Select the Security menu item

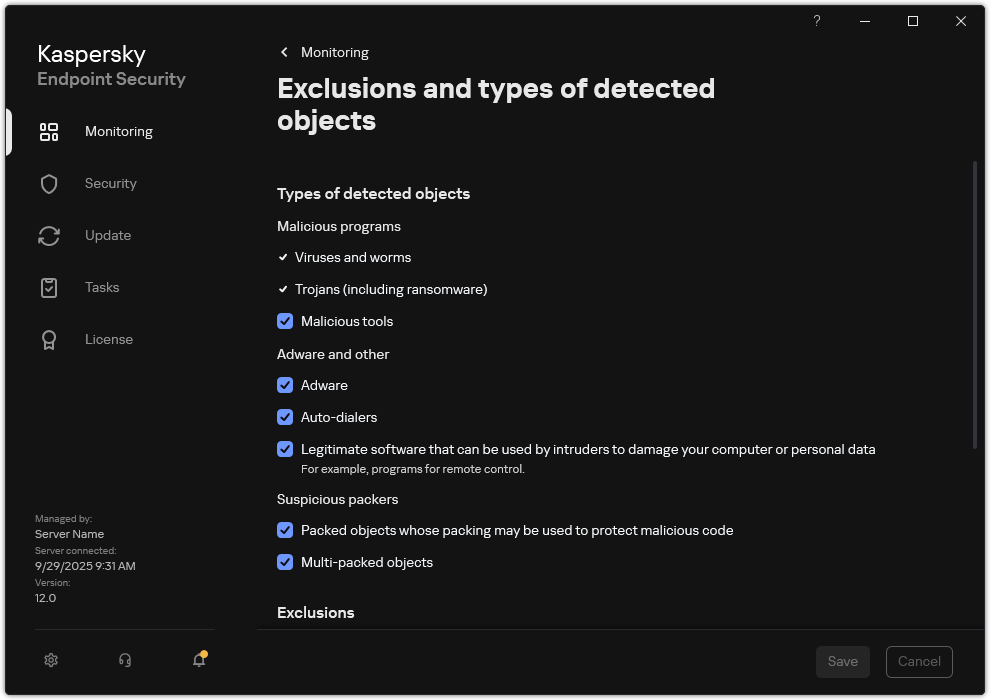tap(110, 183)
